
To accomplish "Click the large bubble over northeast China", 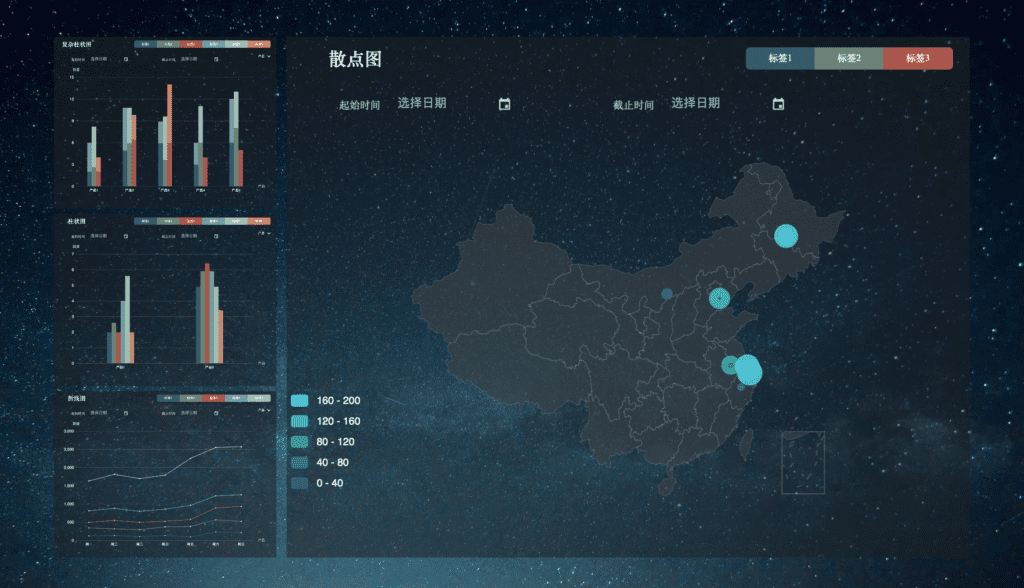I will coord(786,236).
